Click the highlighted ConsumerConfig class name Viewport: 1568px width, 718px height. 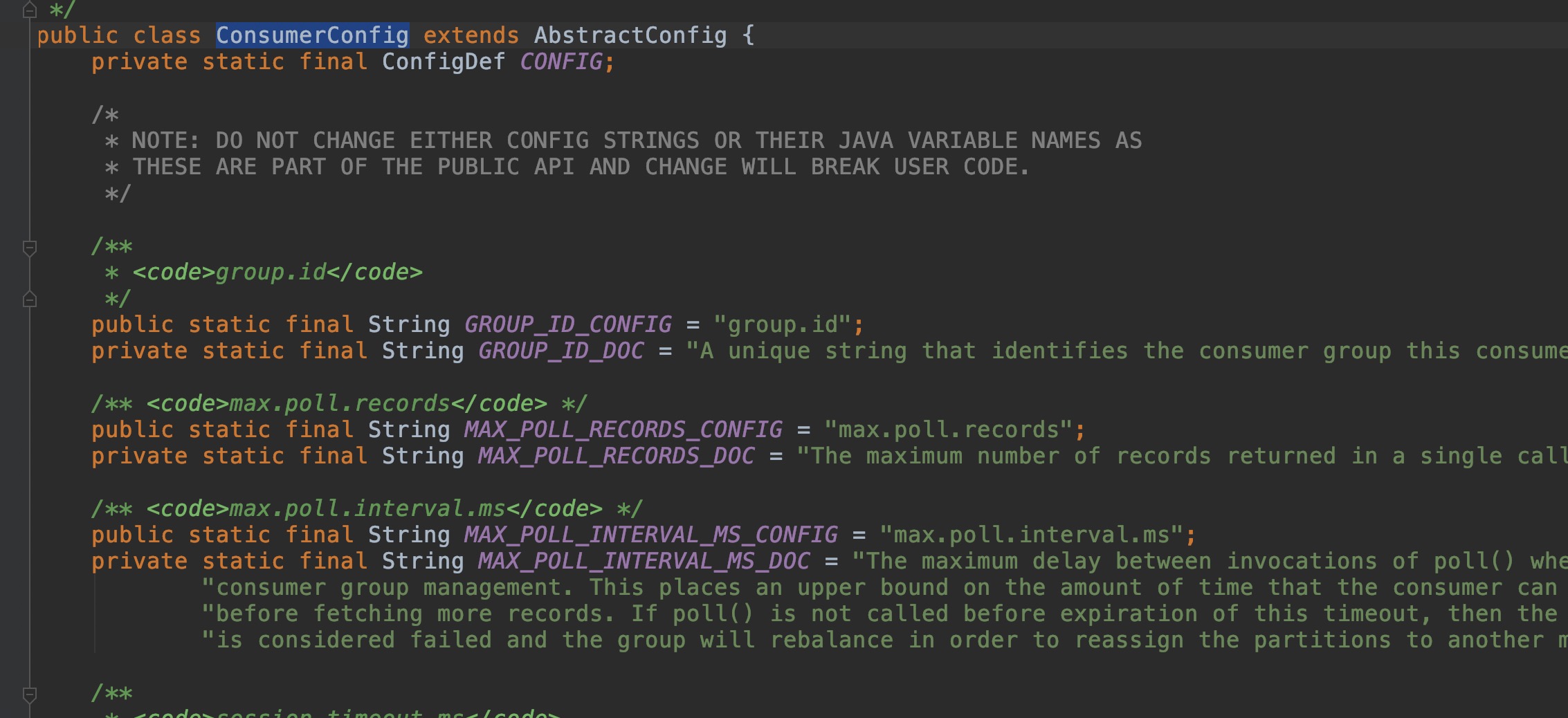click(x=312, y=35)
